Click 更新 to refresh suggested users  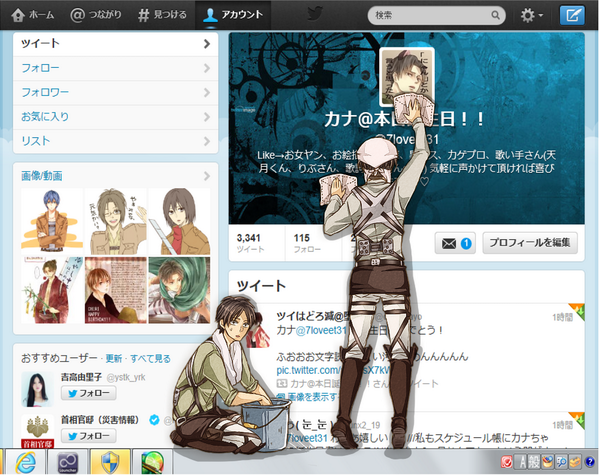click(113, 358)
